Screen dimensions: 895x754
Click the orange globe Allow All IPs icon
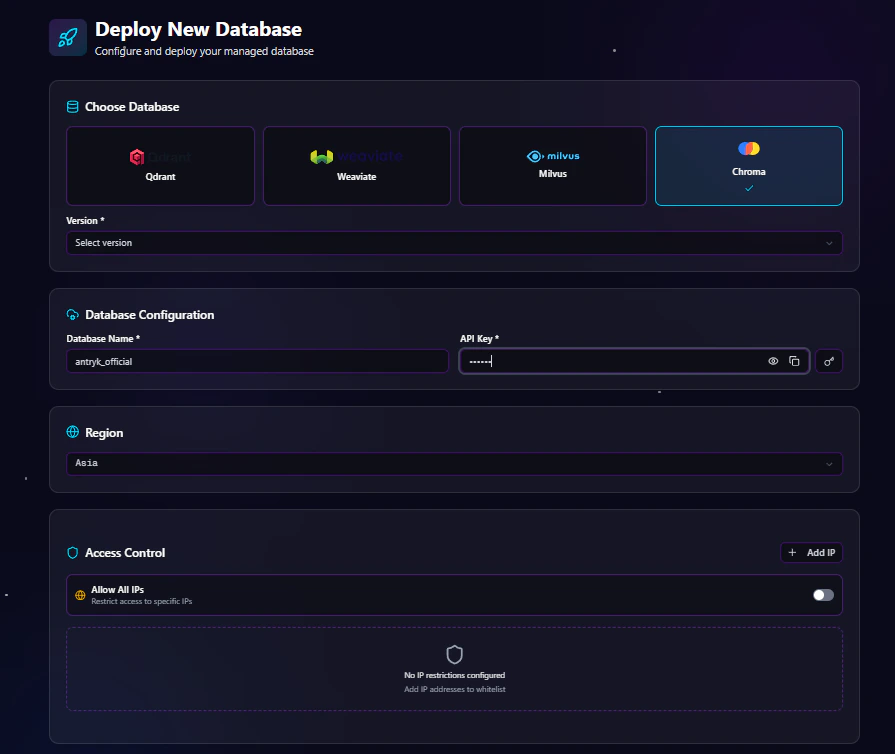pos(80,595)
